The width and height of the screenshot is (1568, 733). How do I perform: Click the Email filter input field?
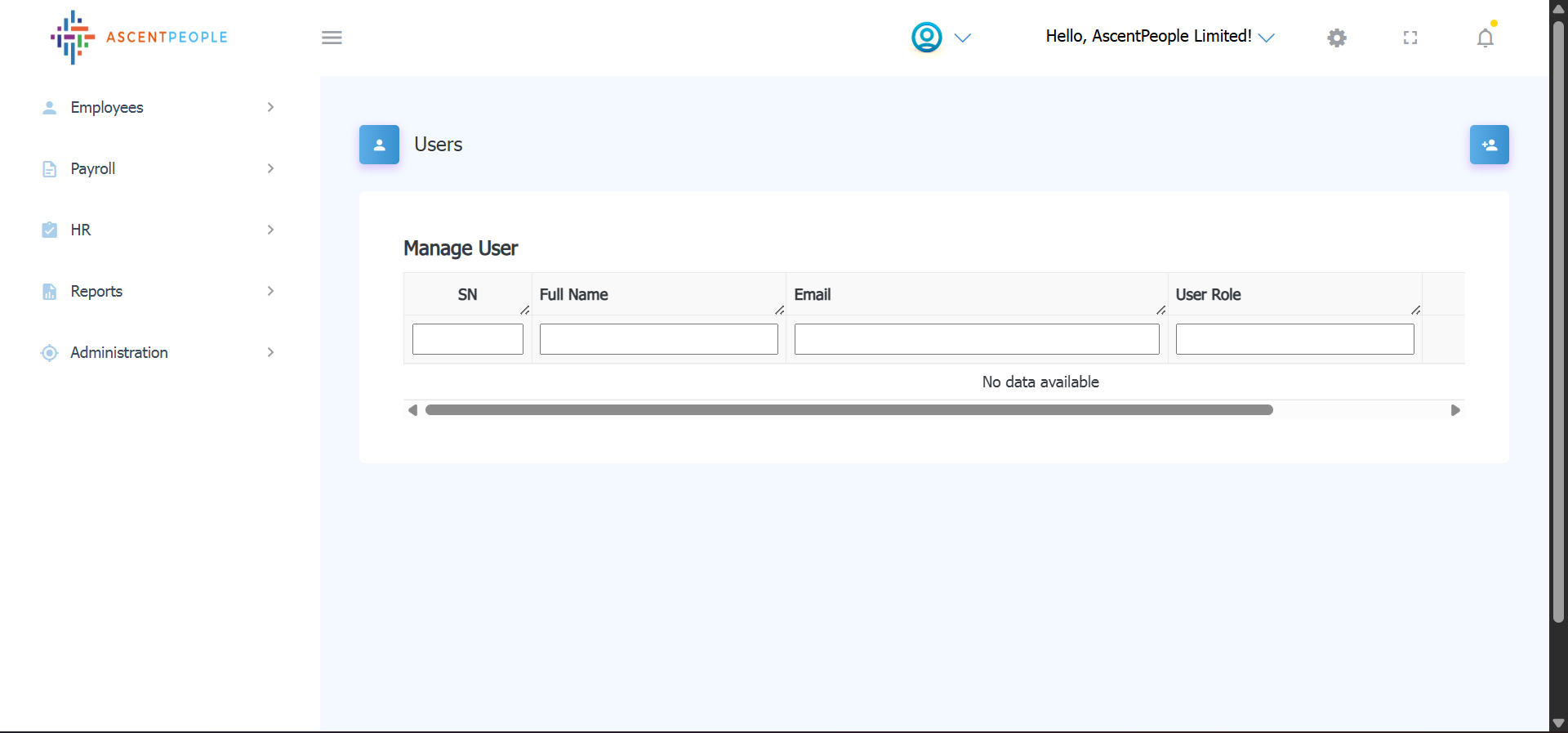tap(976, 339)
